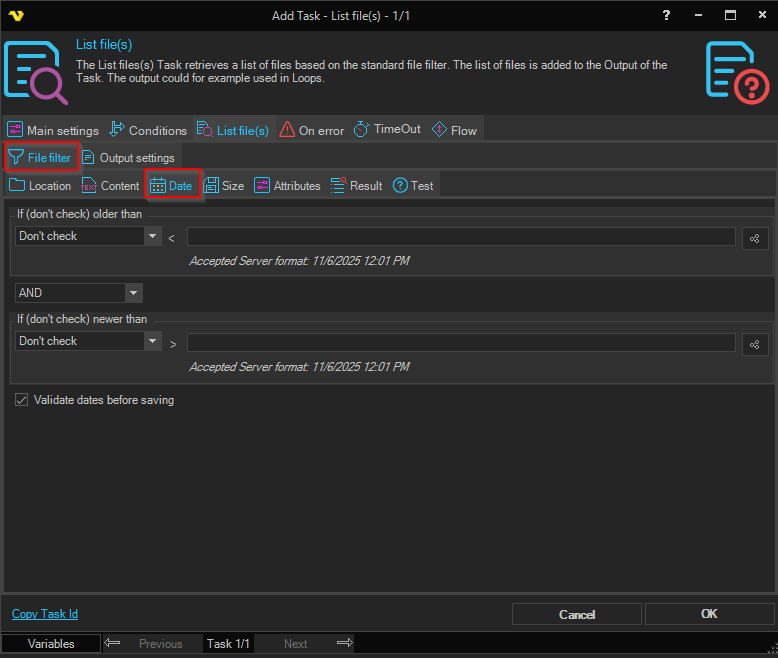Click the left arrow next to Previous

(x=112, y=643)
